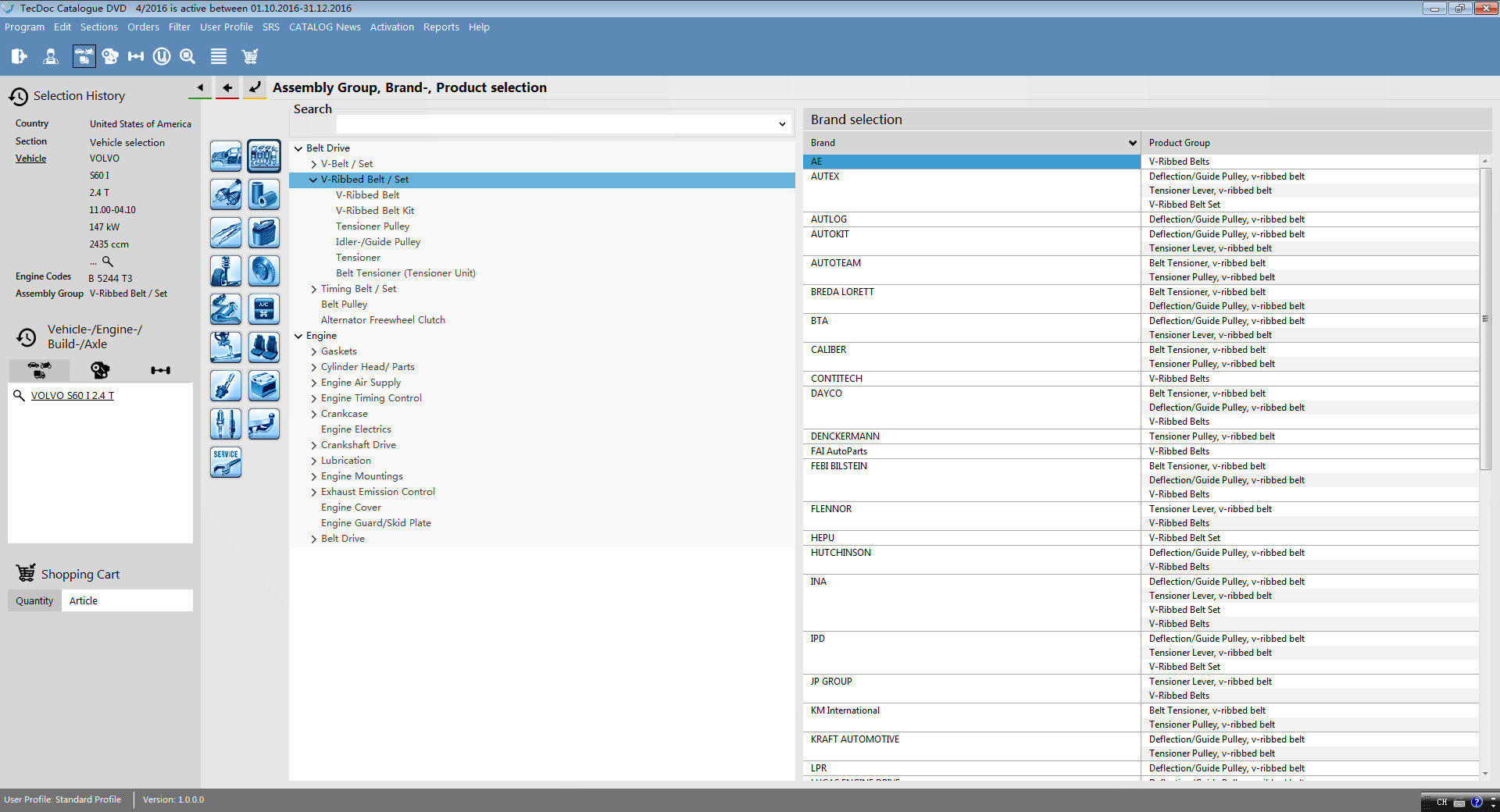Open the Reports menu
Screen dimensions: 1500x812
(x=441, y=27)
